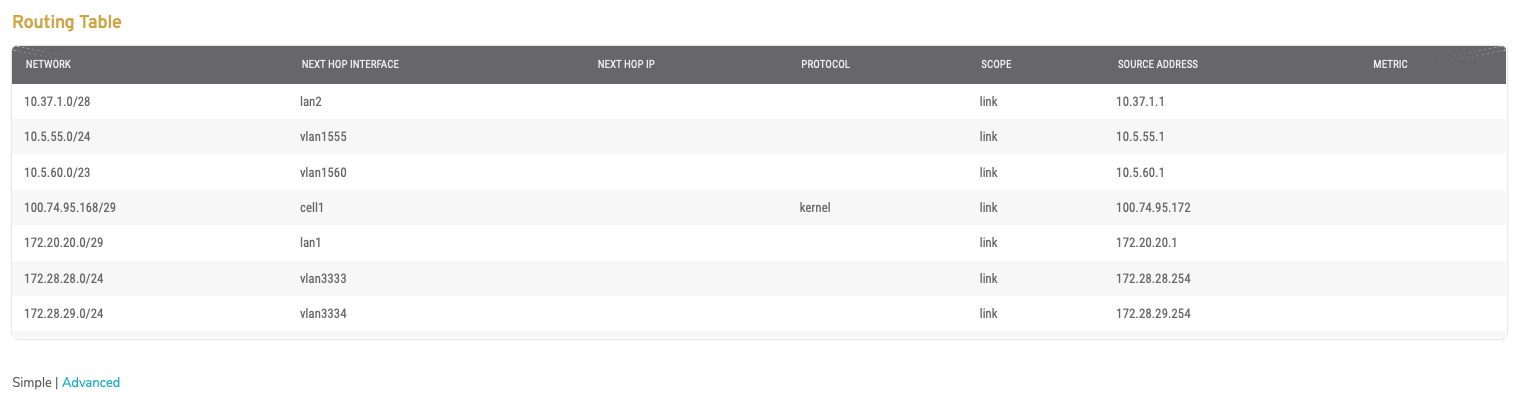Click source address 172.28.29.254
1515x393 pixels.
point(1153,314)
